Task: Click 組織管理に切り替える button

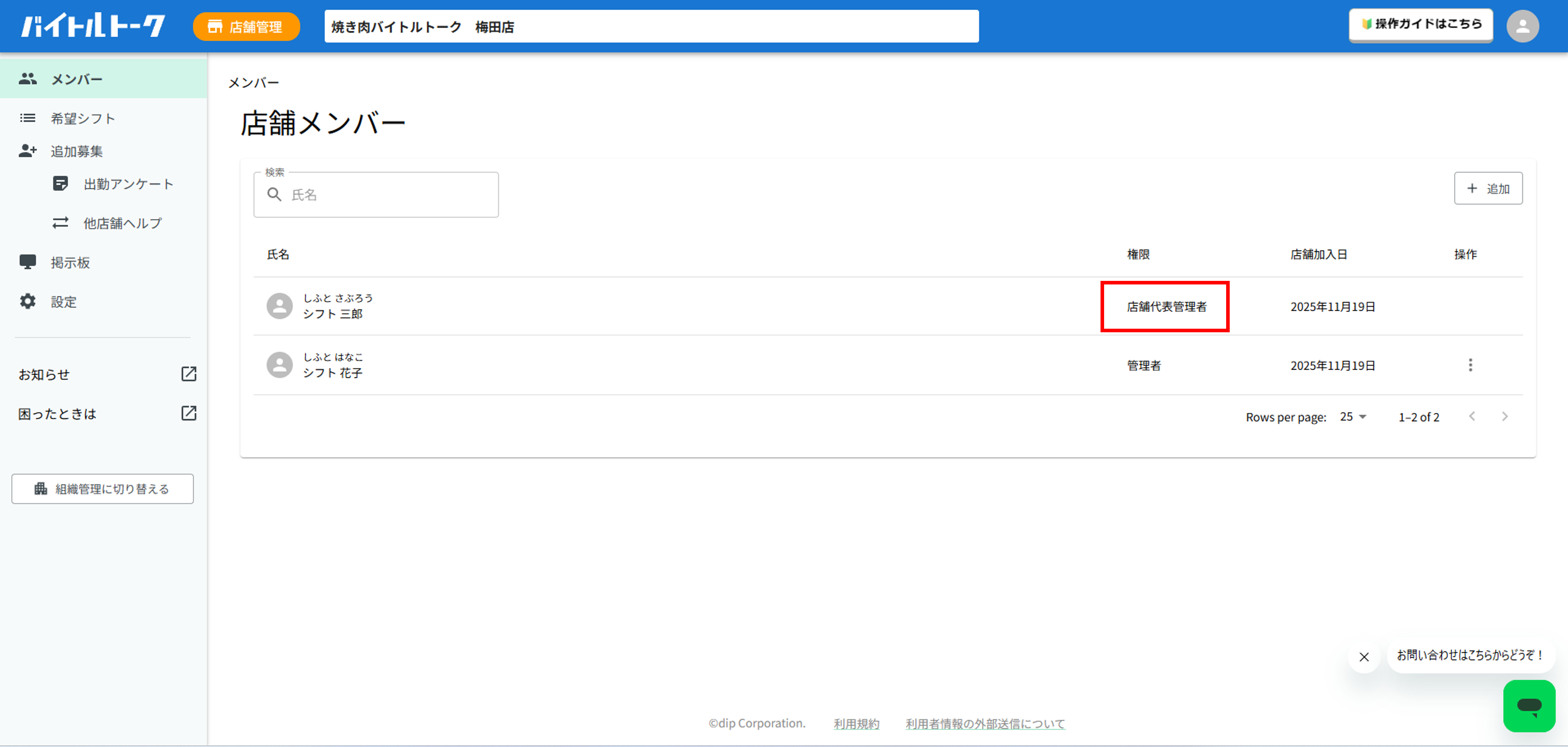Action: pyautogui.click(x=102, y=488)
